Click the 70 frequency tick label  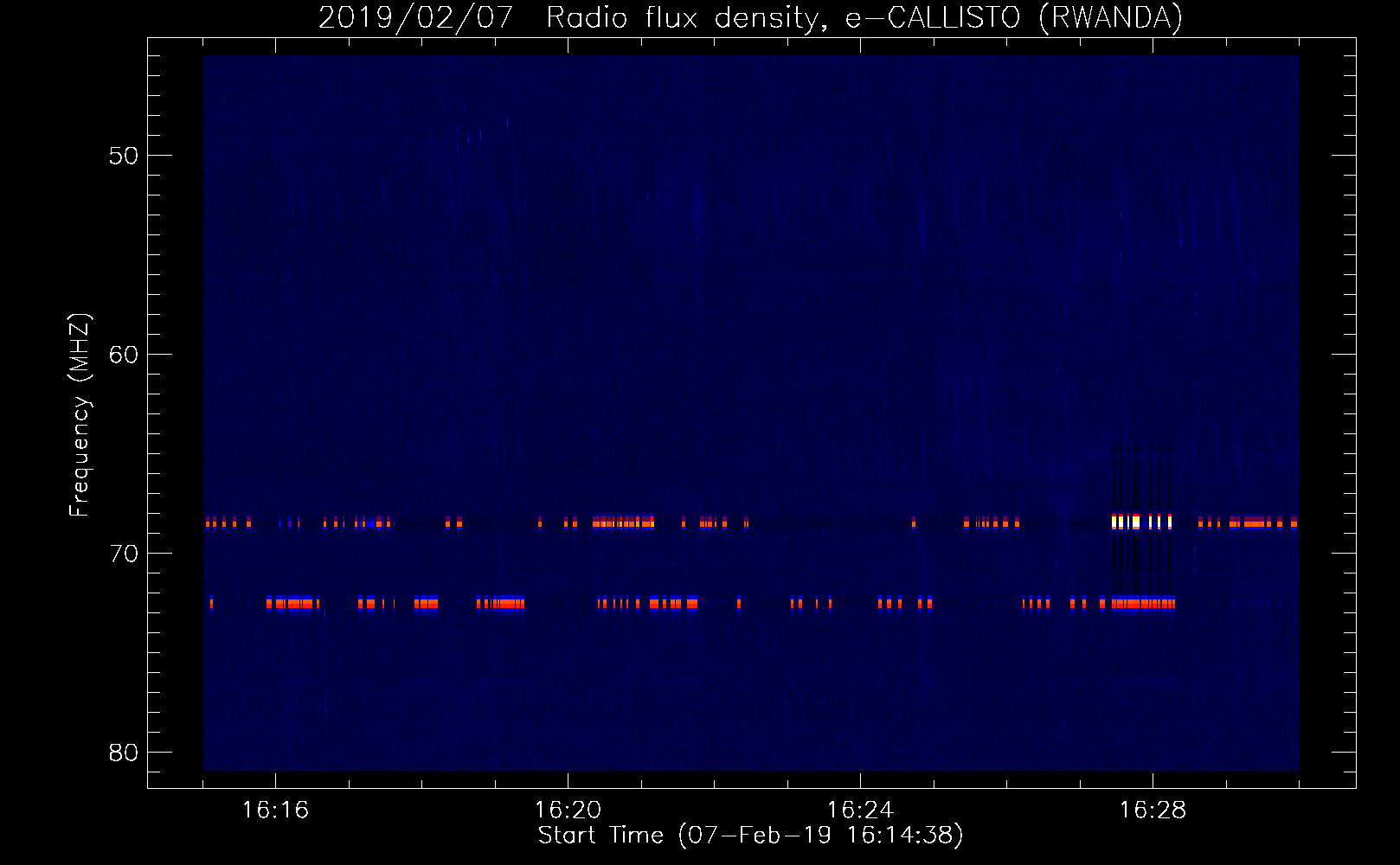click(x=124, y=554)
